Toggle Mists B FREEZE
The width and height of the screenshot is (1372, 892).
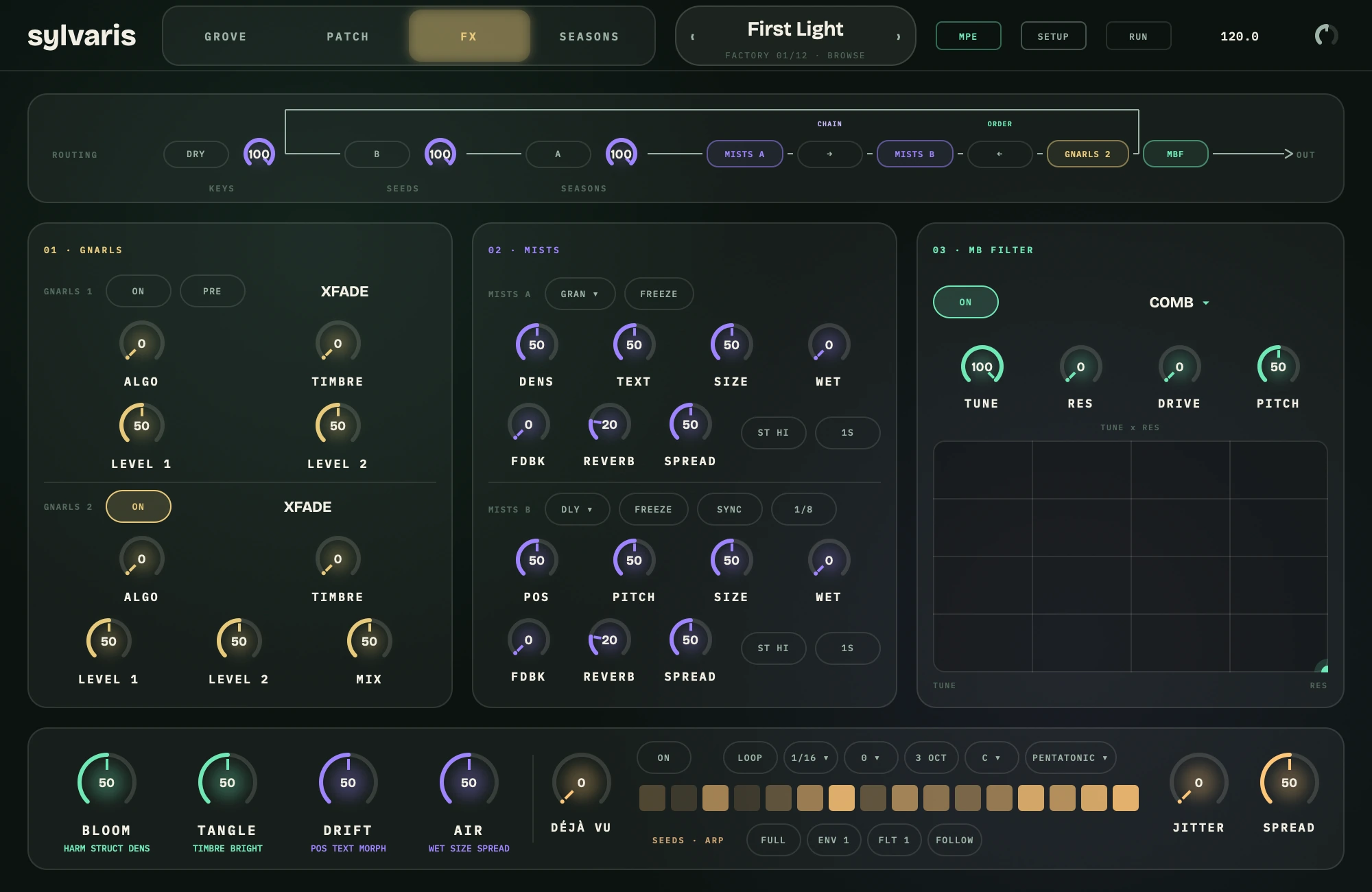(654, 509)
